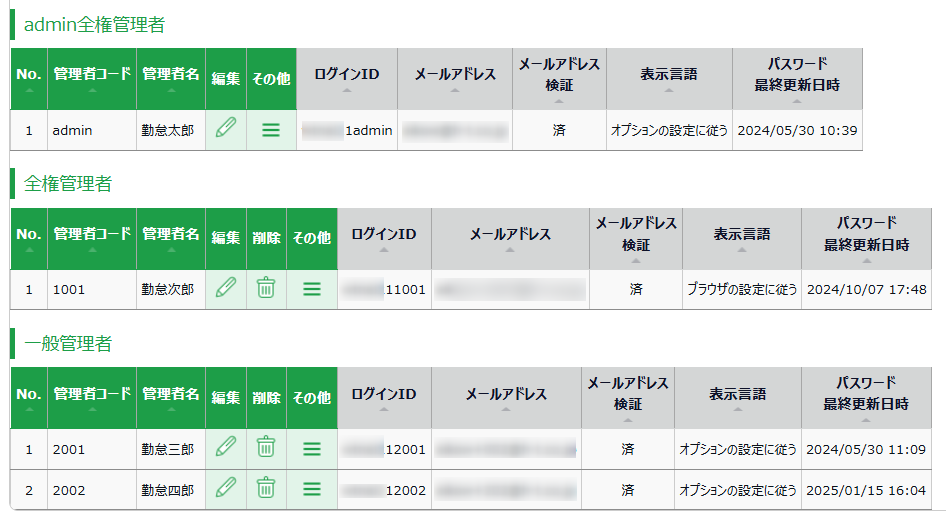Edit administrator 勤怠四郎 with the pencil icon
946x524 pixels.
click(x=226, y=488)
